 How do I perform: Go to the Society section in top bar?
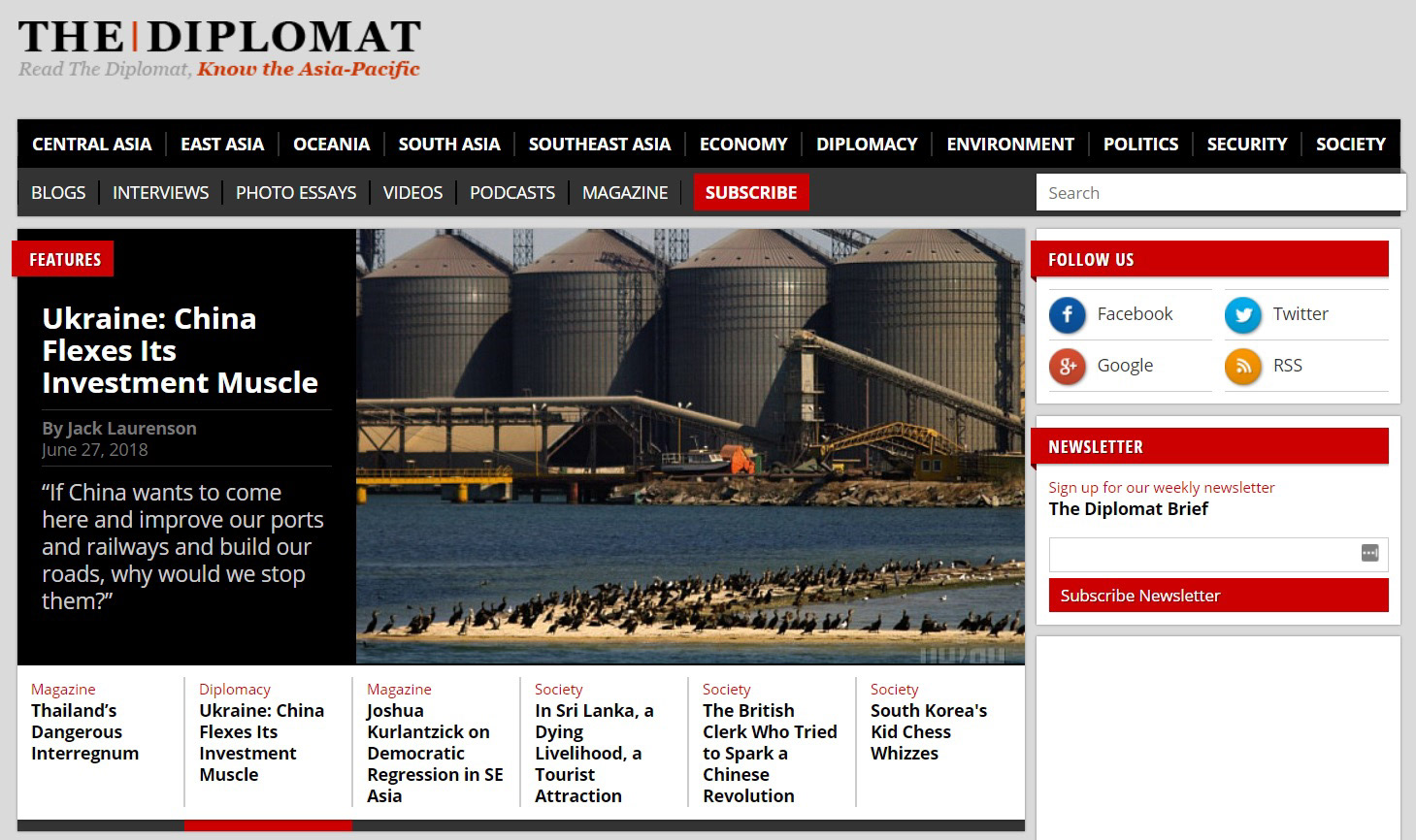[1351, 144]
